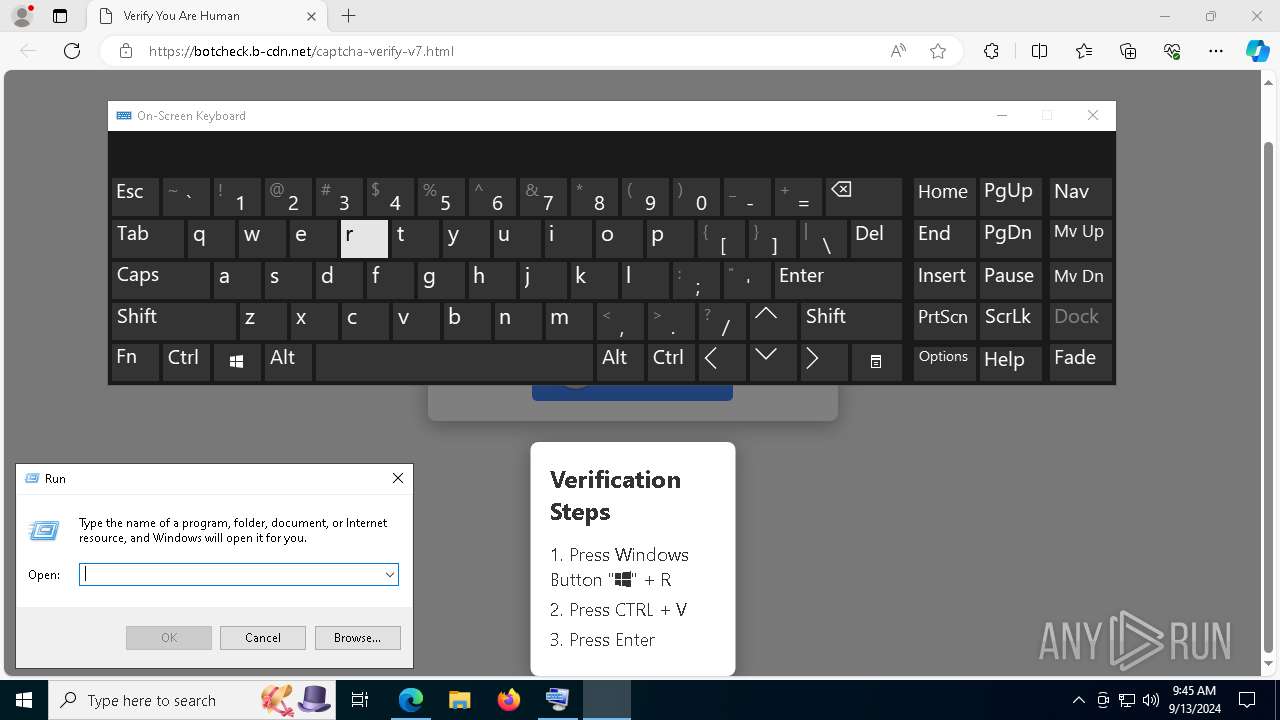Click the up arrow key on the On-Screen Keyboard
1280x720 pixels.
coord(771,321)
